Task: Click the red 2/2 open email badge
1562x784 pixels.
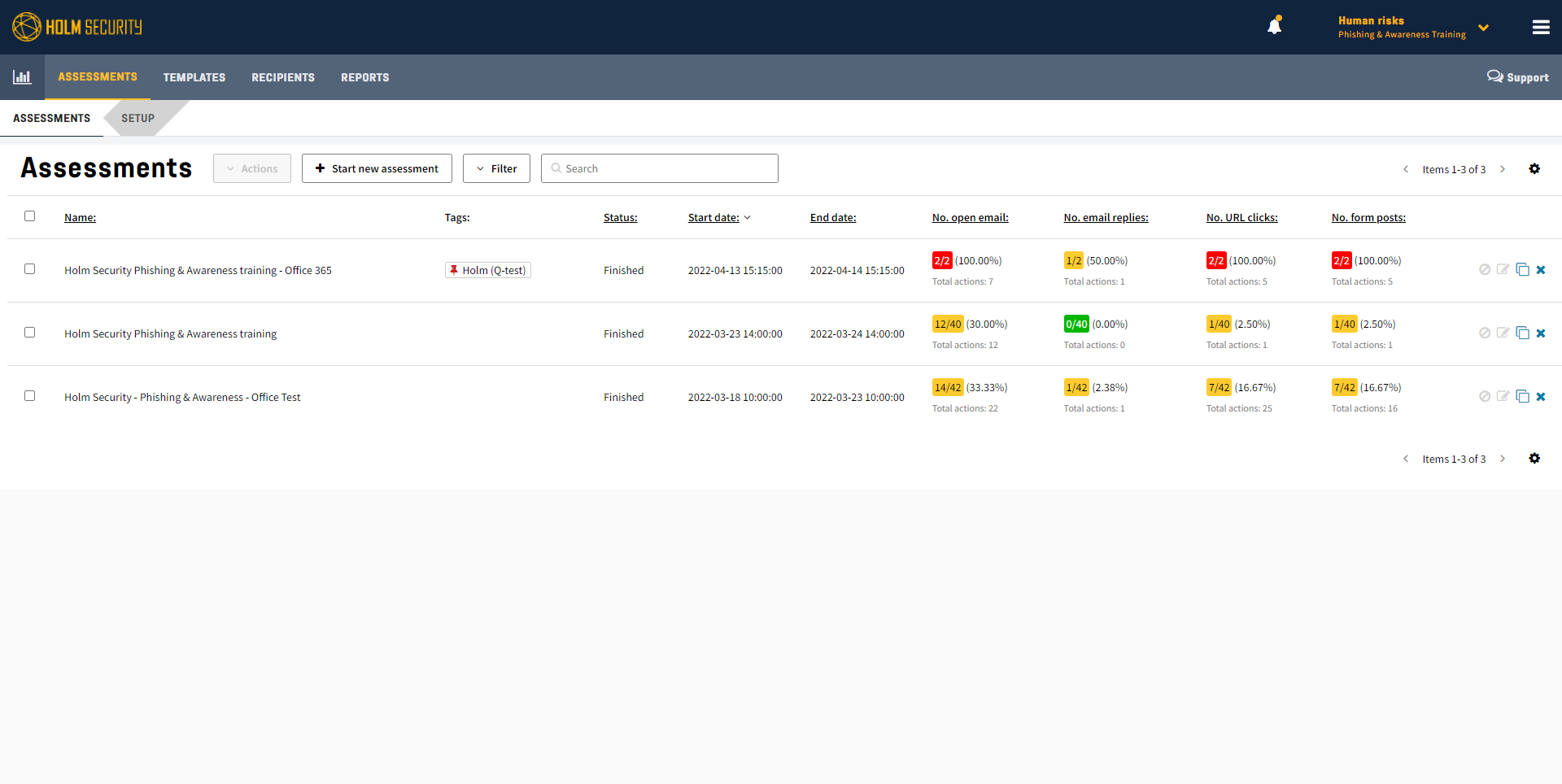Action: [x=942, y=260]
